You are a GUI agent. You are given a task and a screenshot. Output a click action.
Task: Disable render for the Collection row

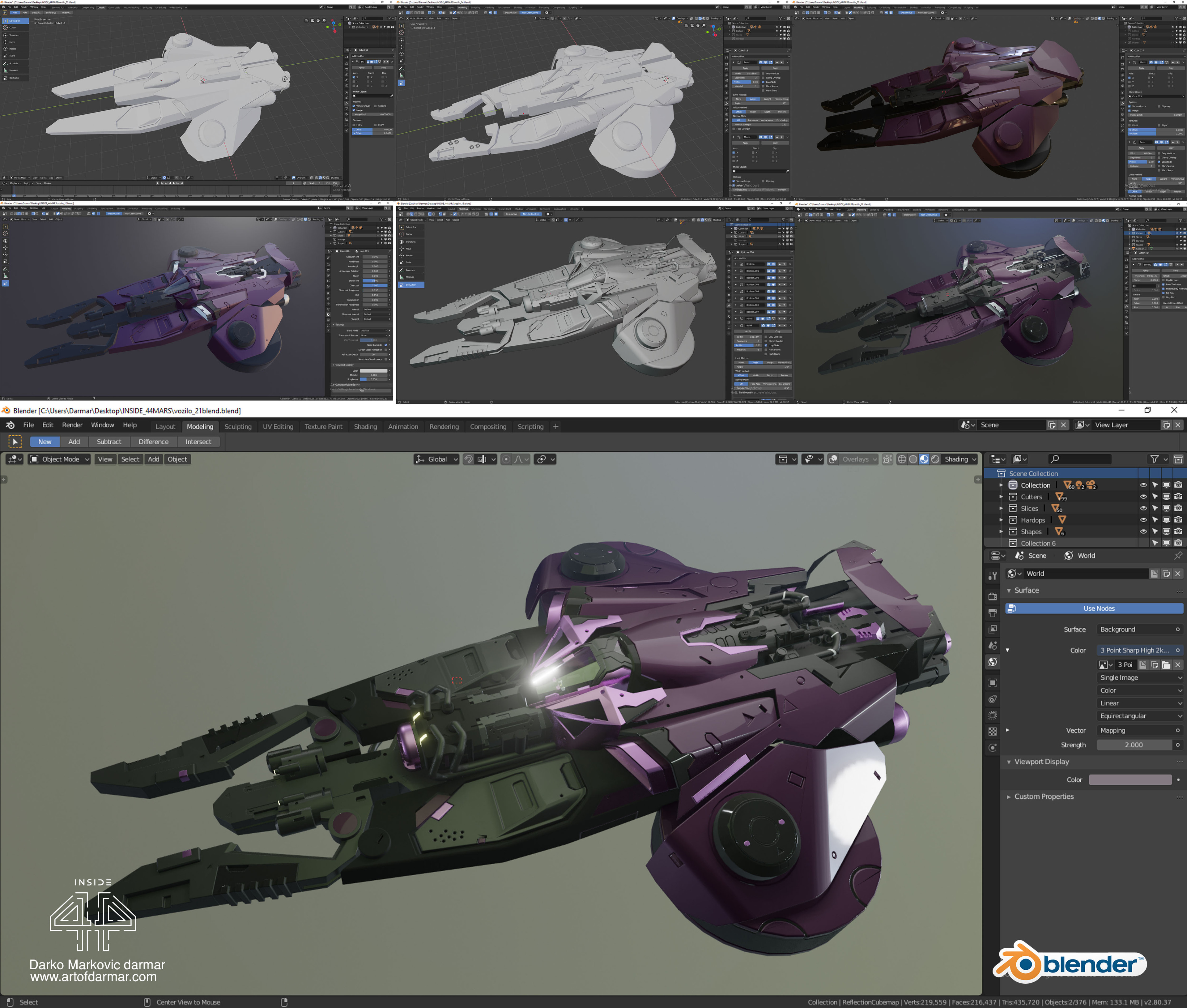(1178, 485)
